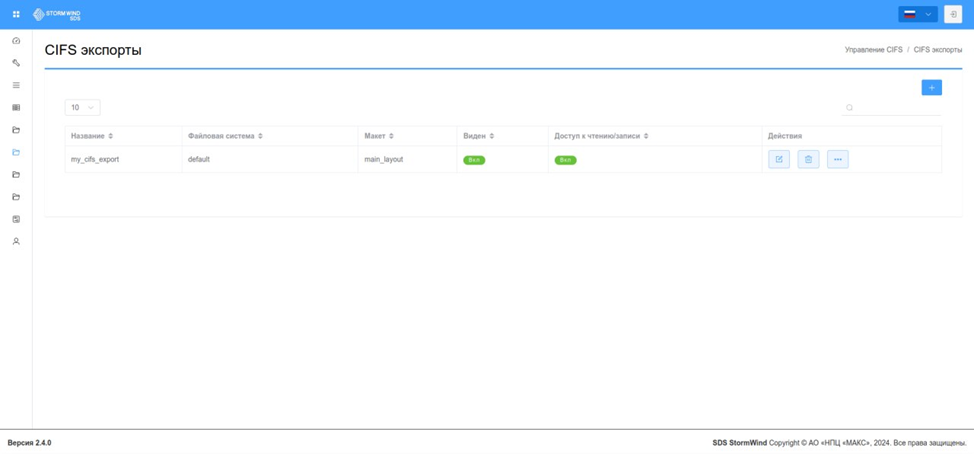Click the logout icon button
Screen dimensions: 974x454
(x=953, y=14)
